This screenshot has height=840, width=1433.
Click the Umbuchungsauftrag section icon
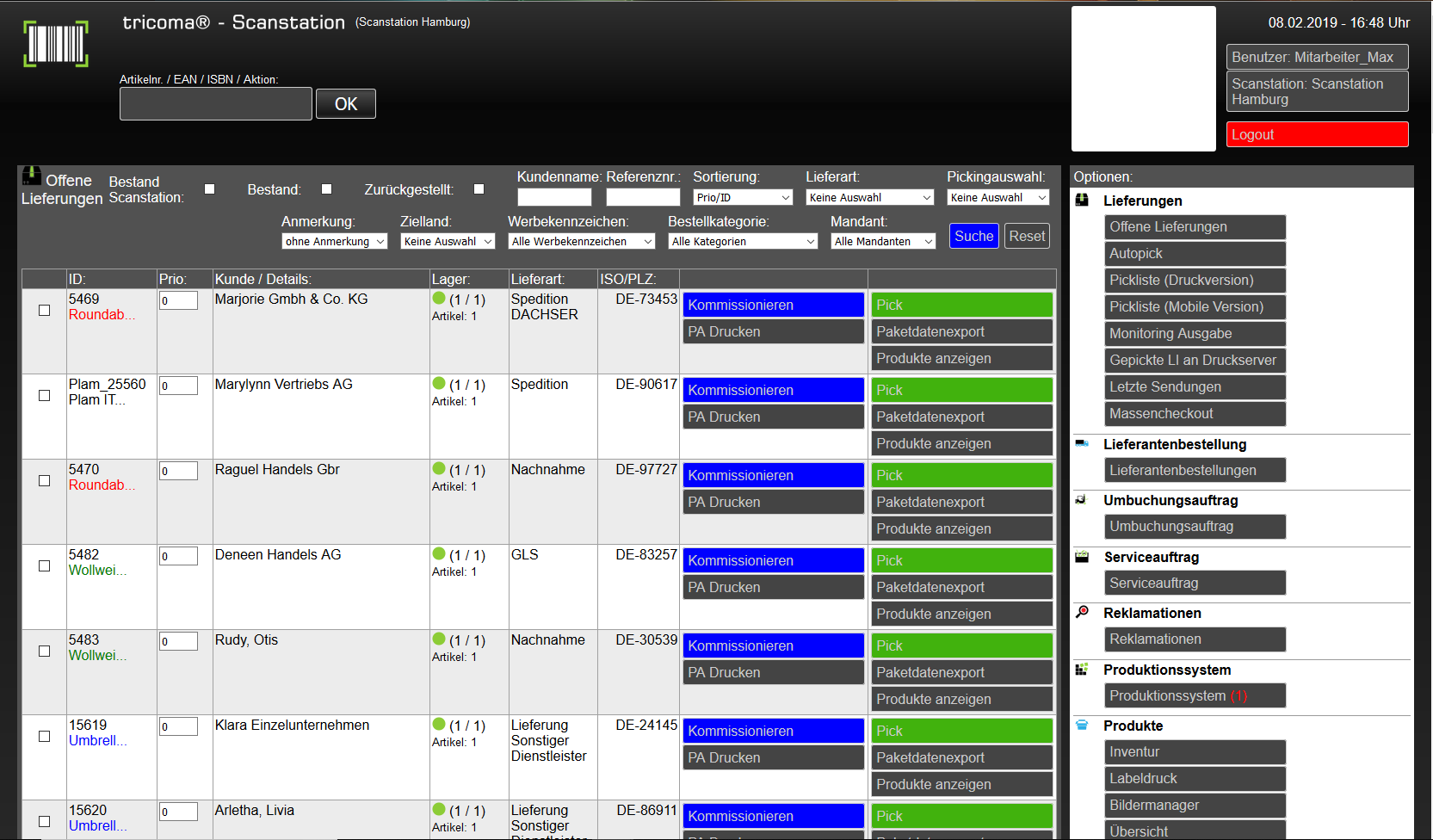coord(1082,500)
